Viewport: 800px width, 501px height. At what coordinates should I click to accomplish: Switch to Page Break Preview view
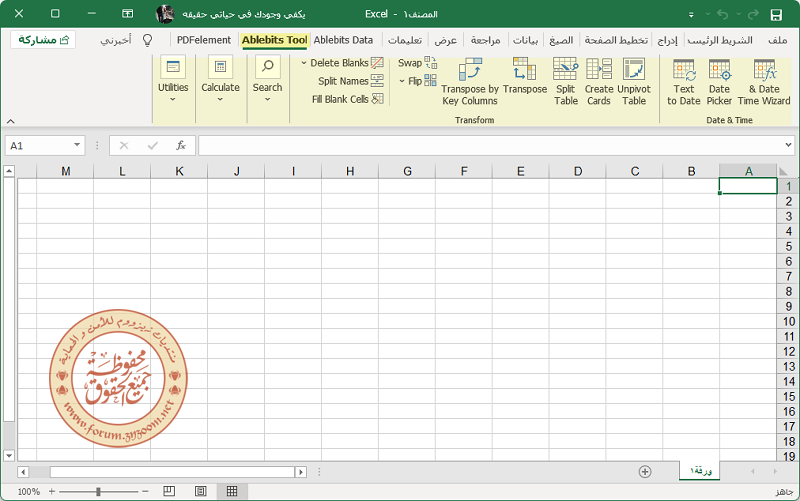pos(169,491)
